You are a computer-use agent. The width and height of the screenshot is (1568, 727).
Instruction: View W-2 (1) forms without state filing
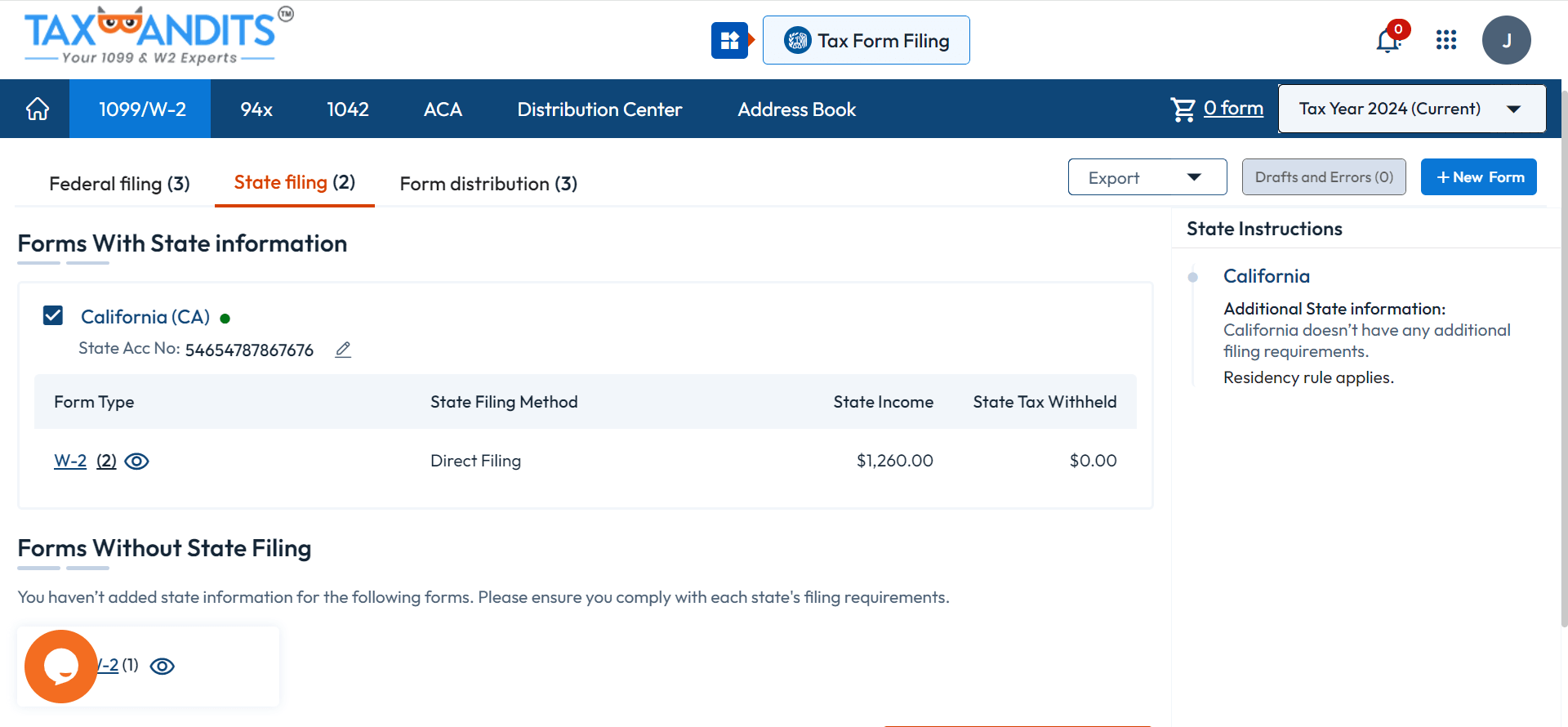163,667
